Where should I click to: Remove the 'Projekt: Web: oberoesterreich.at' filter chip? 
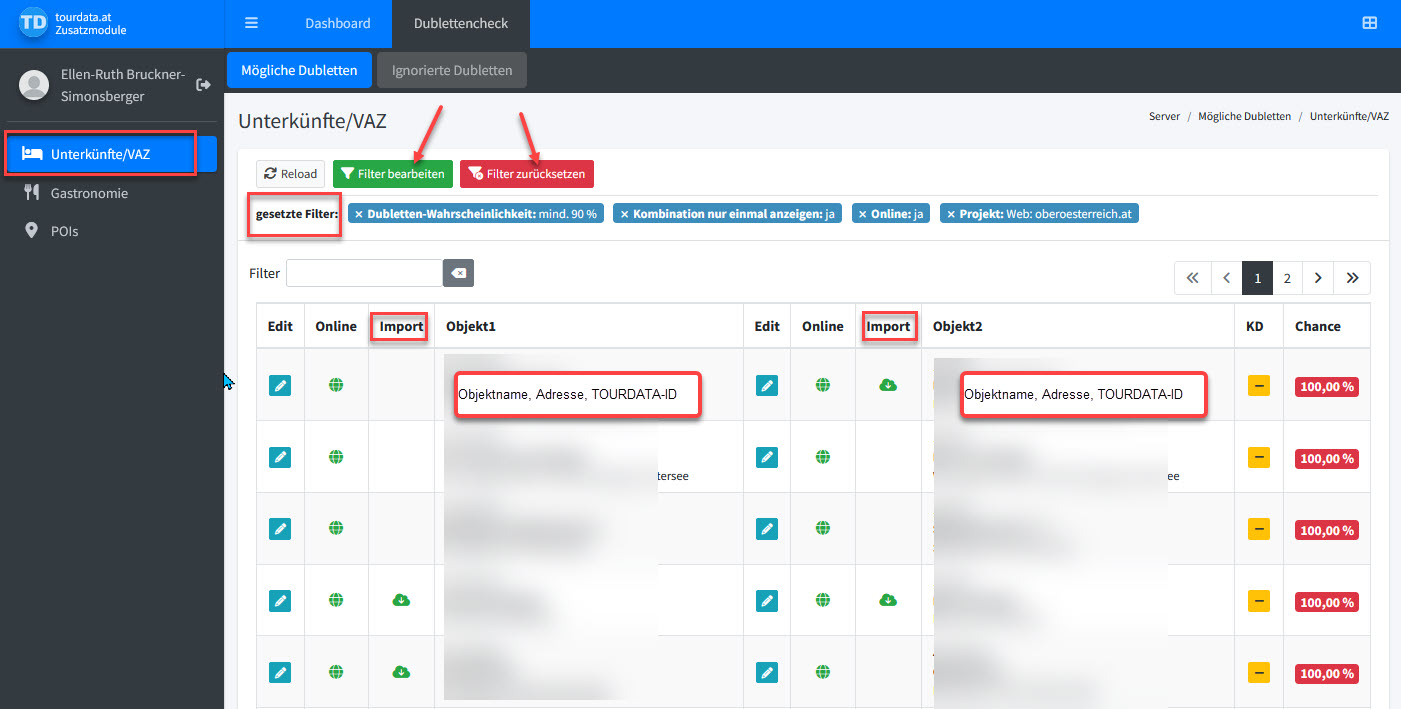coord(950,214)
